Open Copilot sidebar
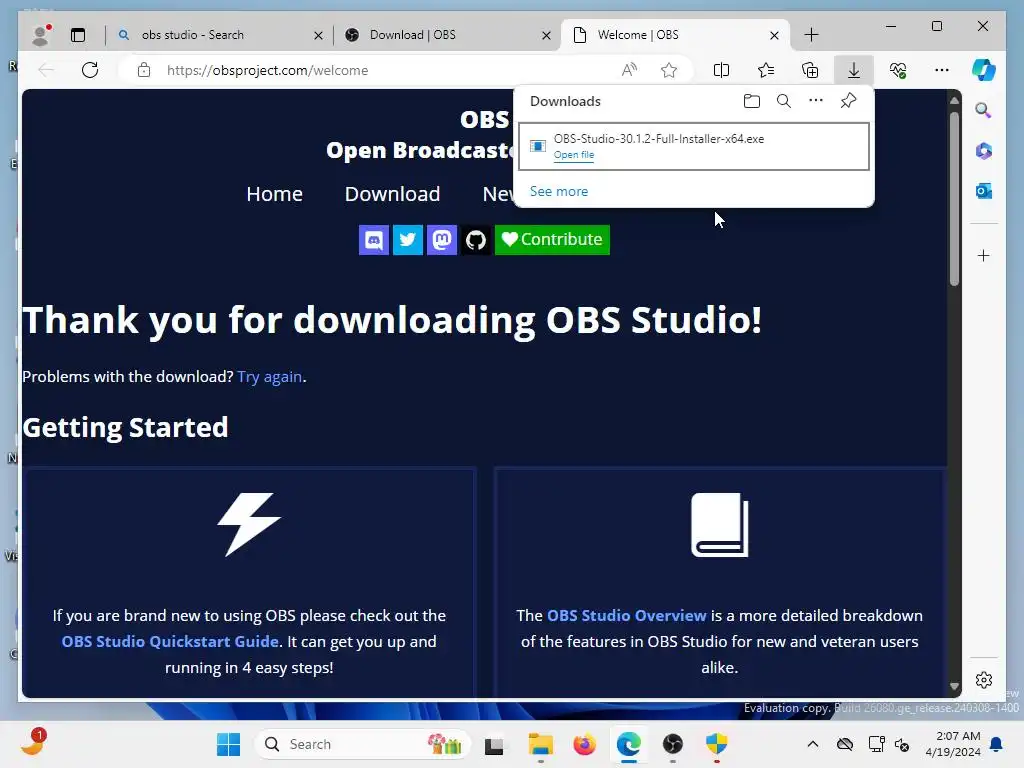Image resolution: width=1024 pixels, height=768 pixels. [984, 70]
